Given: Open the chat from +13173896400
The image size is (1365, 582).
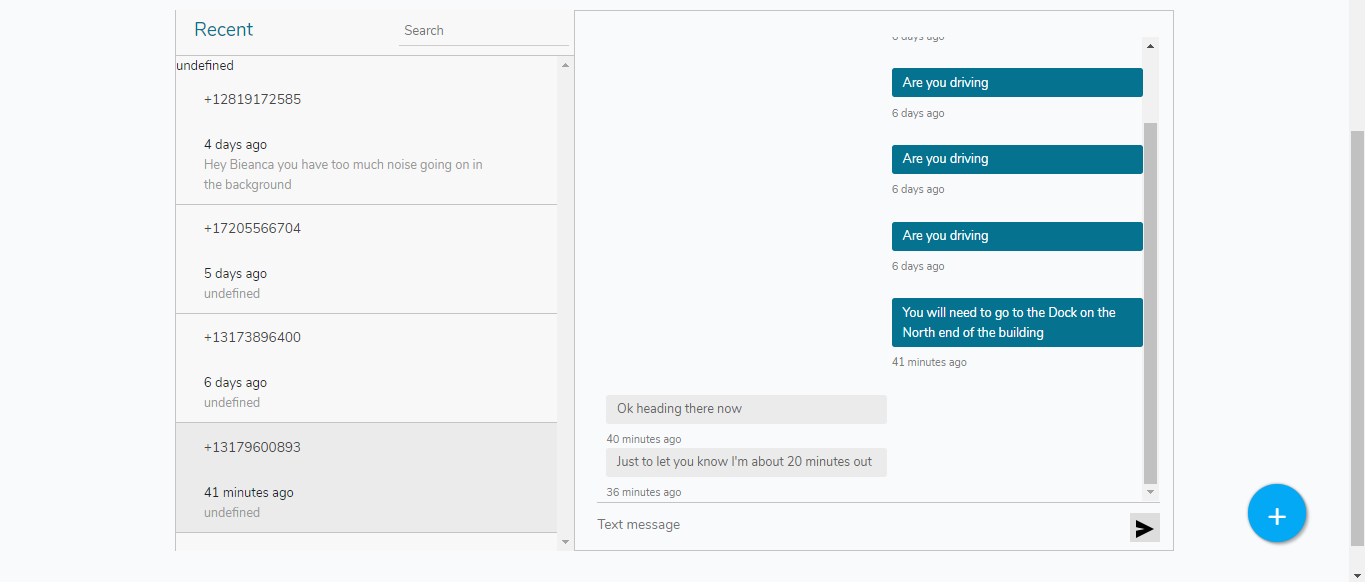Looking at the screenshot, I should click(366, 368).
